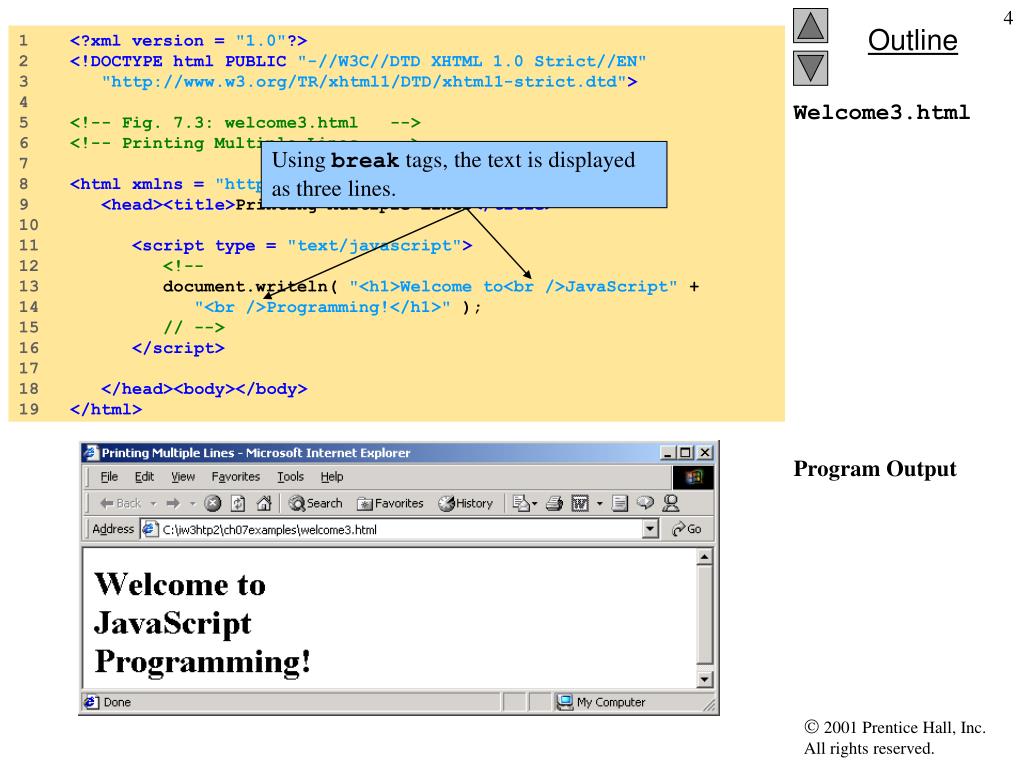Click the IE icon in the title bar
The image size is (1024, 768).
pos(91,453)
